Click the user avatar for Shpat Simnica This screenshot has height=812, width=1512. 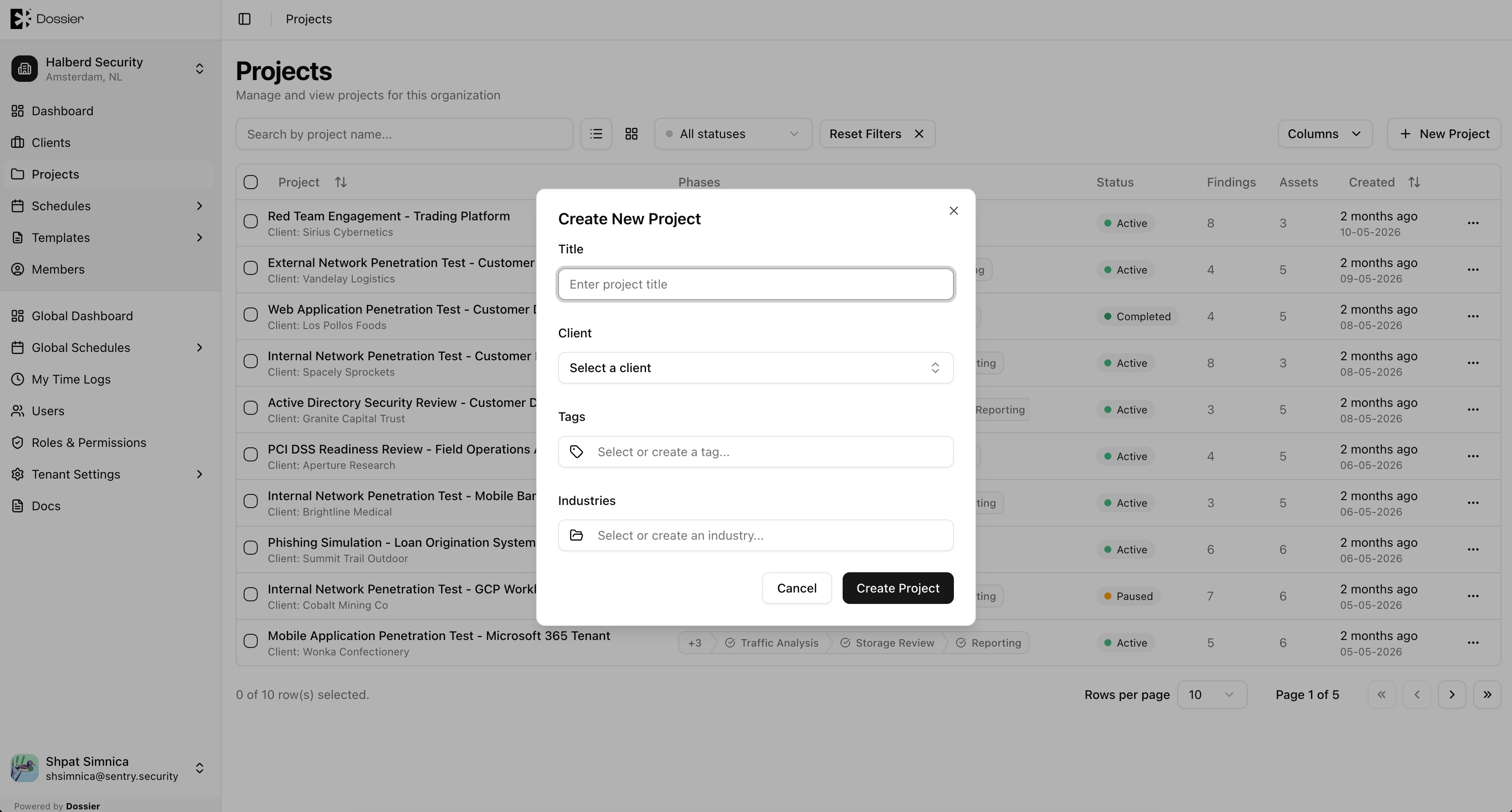[x=25, y=768]
